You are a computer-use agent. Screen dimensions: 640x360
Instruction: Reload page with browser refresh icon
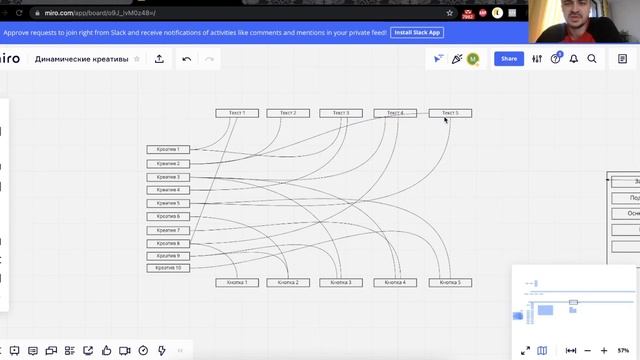click(19, 13)
